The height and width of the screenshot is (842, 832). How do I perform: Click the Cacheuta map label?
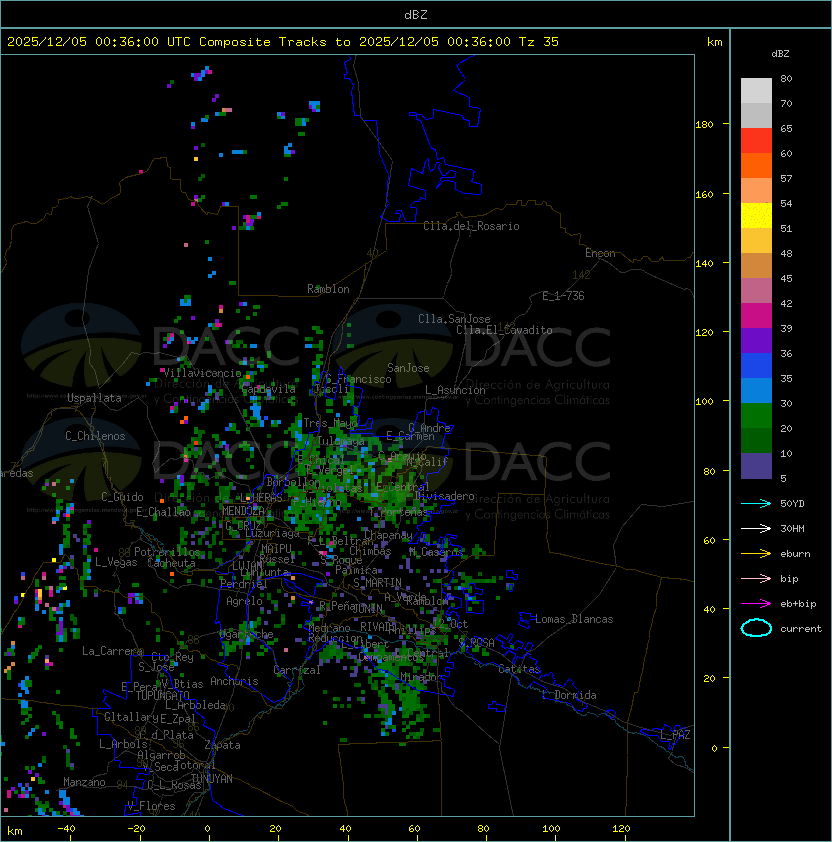pos(171,563)
